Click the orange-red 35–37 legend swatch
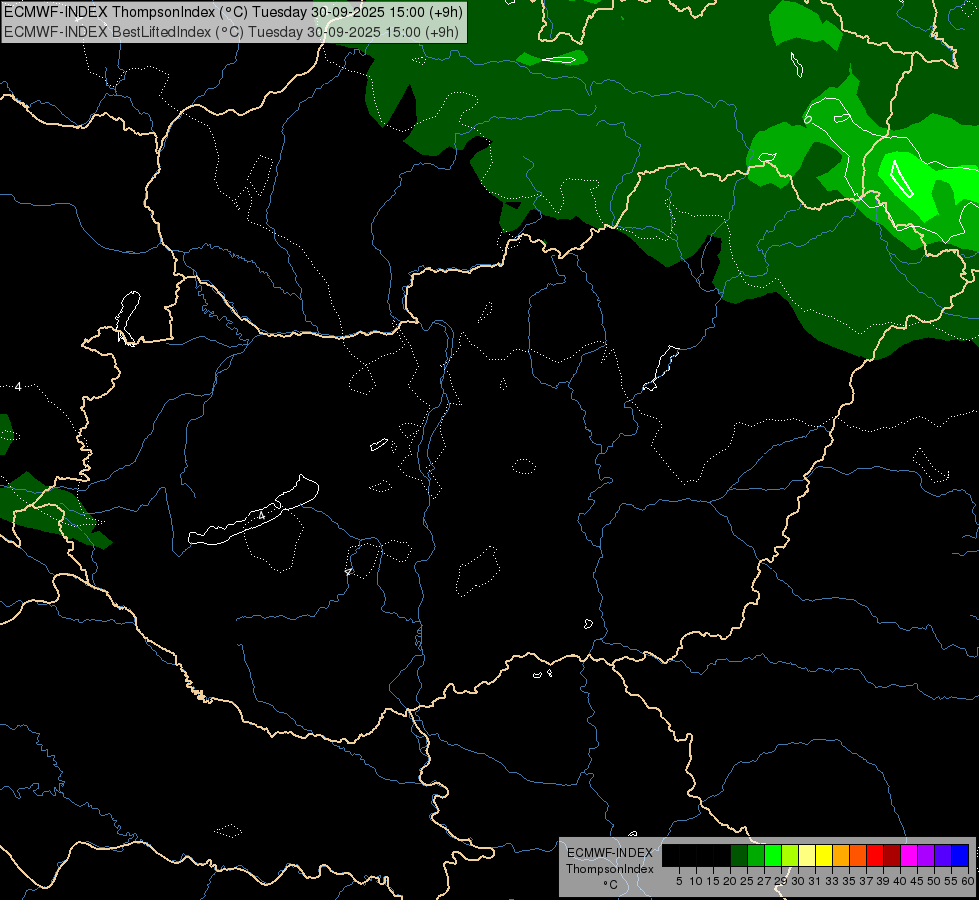Screen dimensions: 979x900 [x=858, y=855]
